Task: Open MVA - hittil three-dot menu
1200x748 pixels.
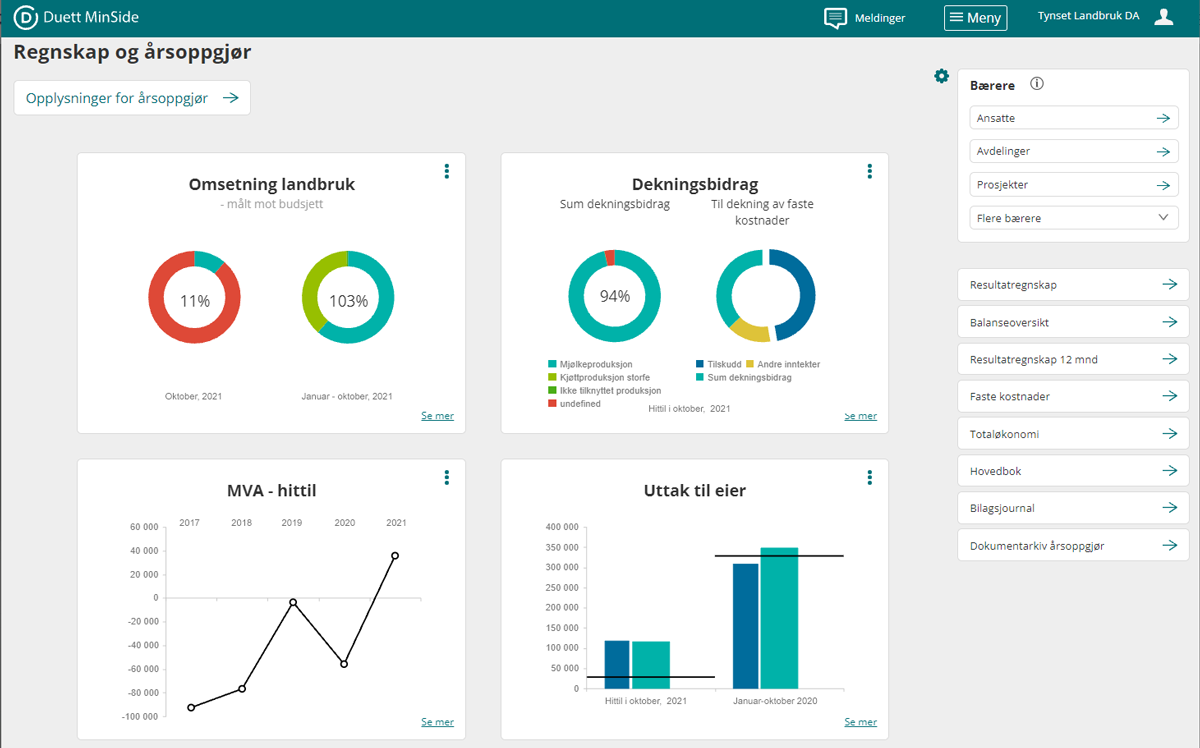Action: [x=447, y=478]
